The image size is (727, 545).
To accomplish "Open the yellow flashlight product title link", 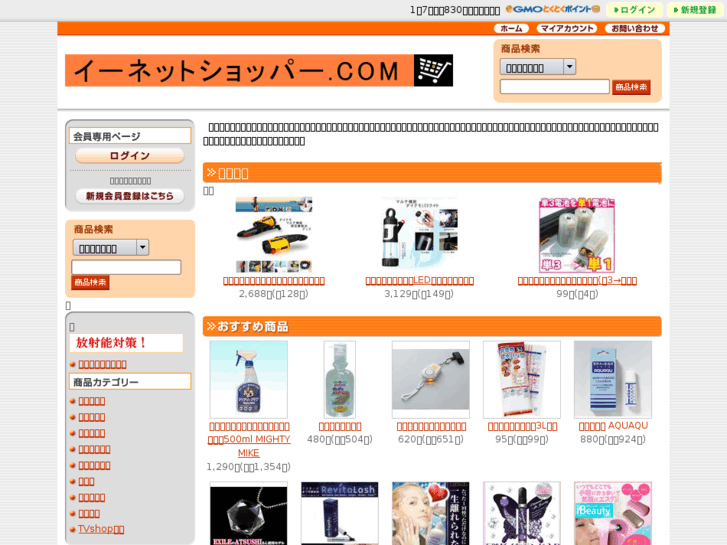I will point(274,281).
